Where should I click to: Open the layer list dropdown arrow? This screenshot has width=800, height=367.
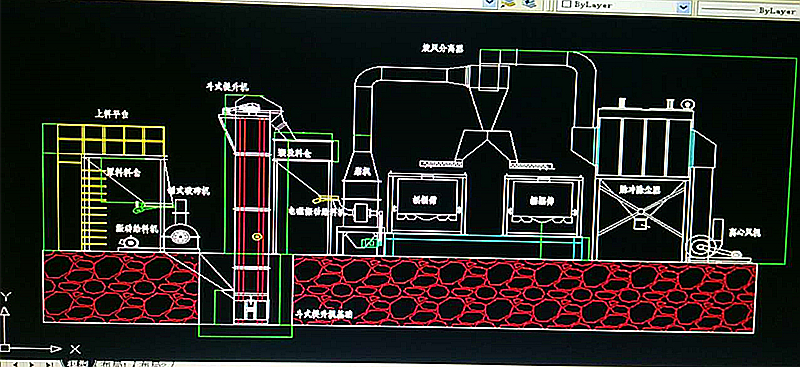point(490,4)
